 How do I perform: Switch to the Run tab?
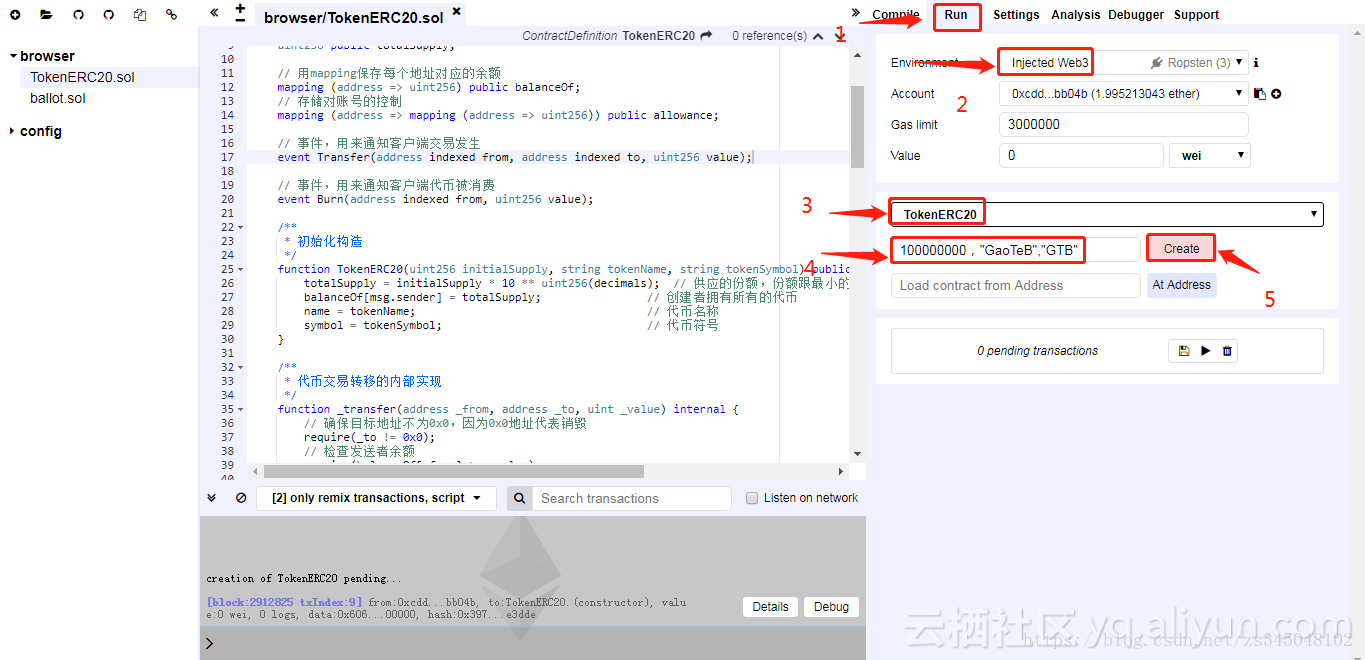956,15
